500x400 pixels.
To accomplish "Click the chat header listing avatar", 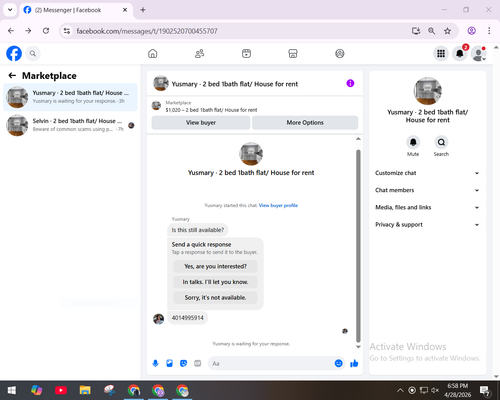I will coord(161,83).
